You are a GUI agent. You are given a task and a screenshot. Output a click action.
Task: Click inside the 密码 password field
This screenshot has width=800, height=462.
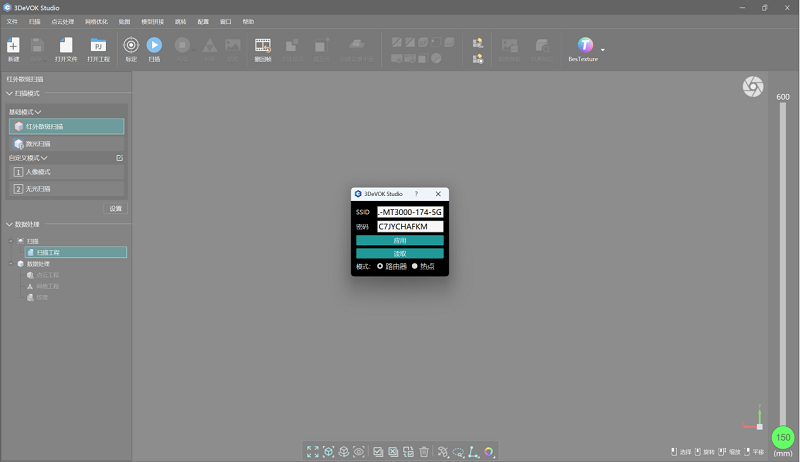coord(410,226)
